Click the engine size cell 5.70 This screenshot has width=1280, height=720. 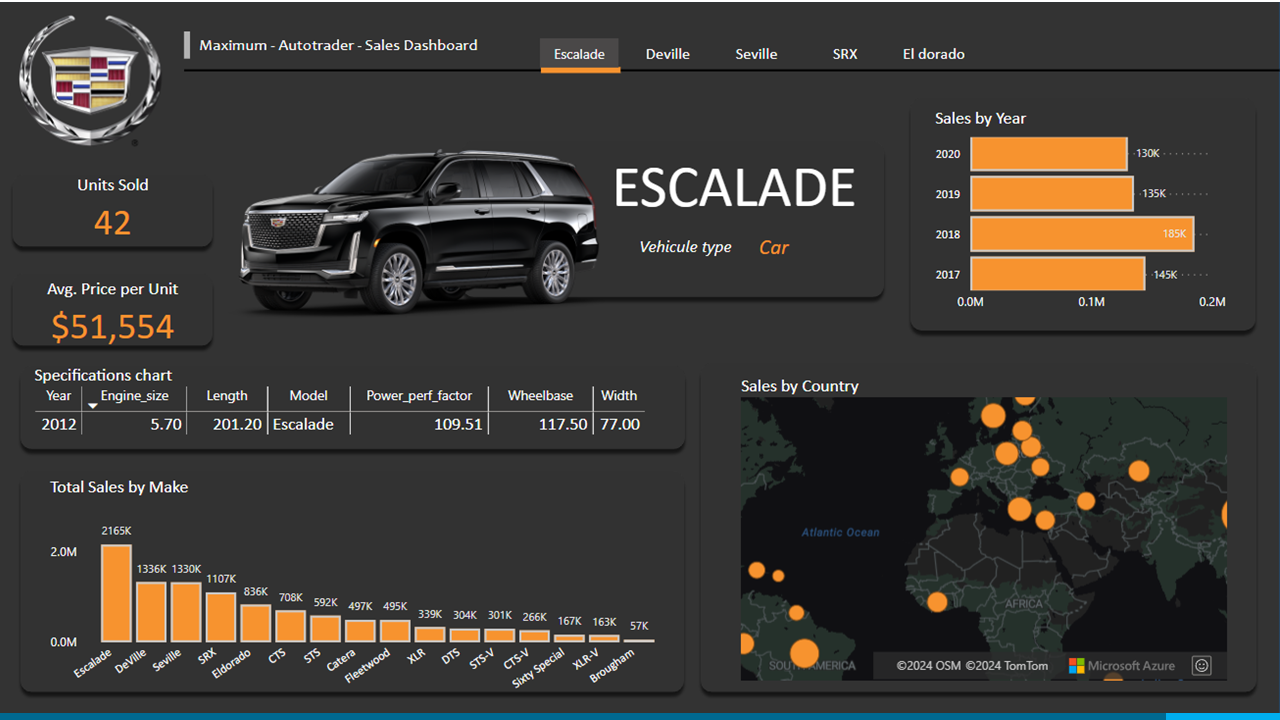[166, 424]
